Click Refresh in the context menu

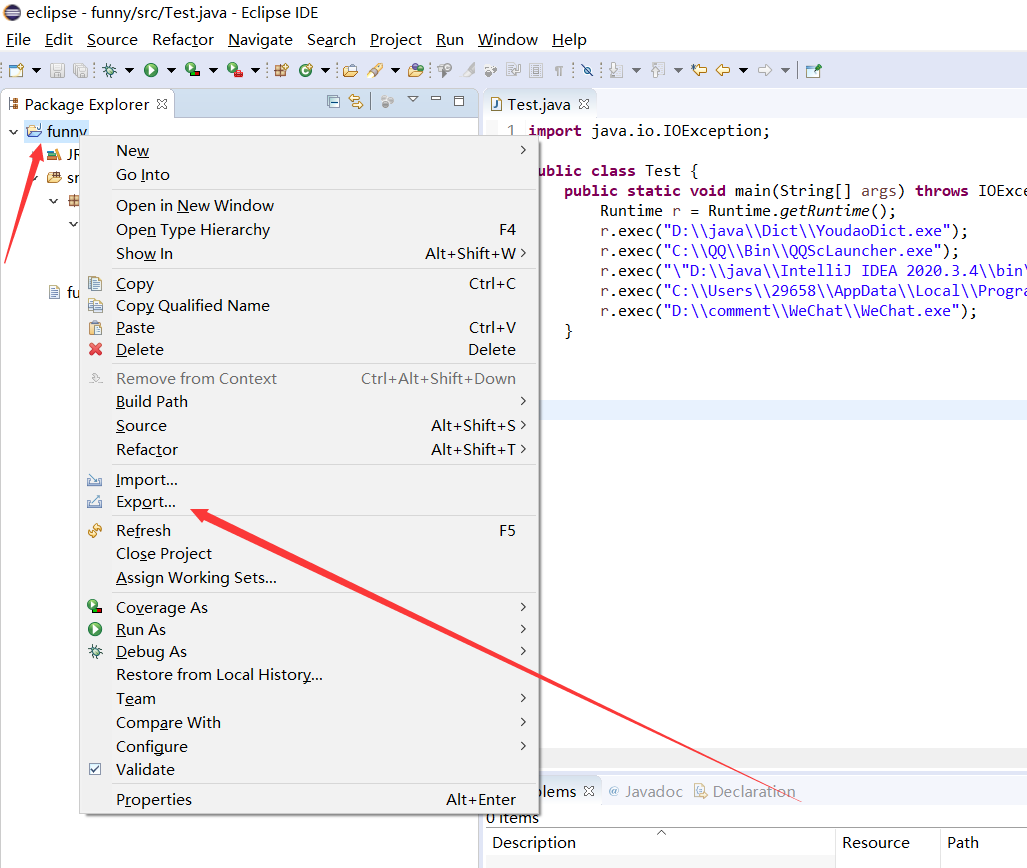tap(308, 531)
